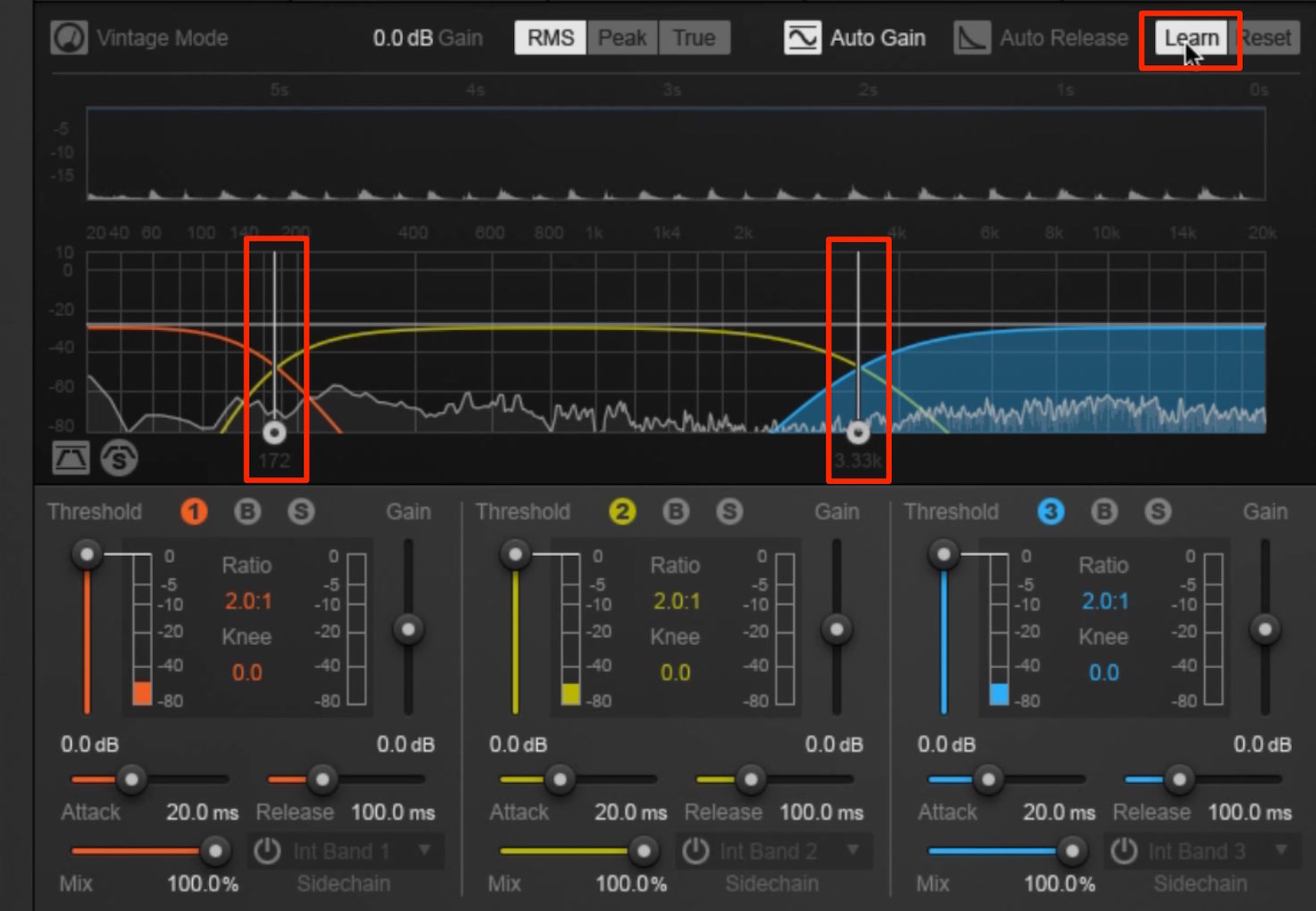Click the 3.33k crossover handle

pyautogui.click(x=857, y=432)
